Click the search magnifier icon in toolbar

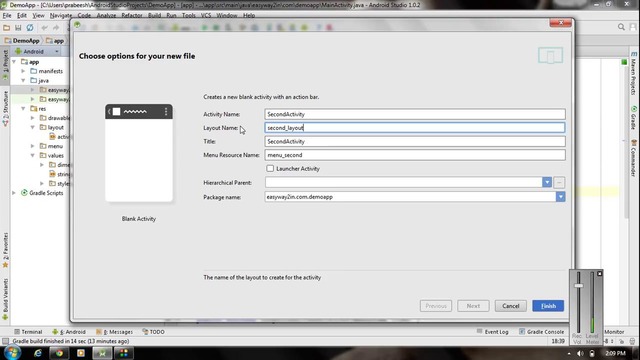point(621,27)
